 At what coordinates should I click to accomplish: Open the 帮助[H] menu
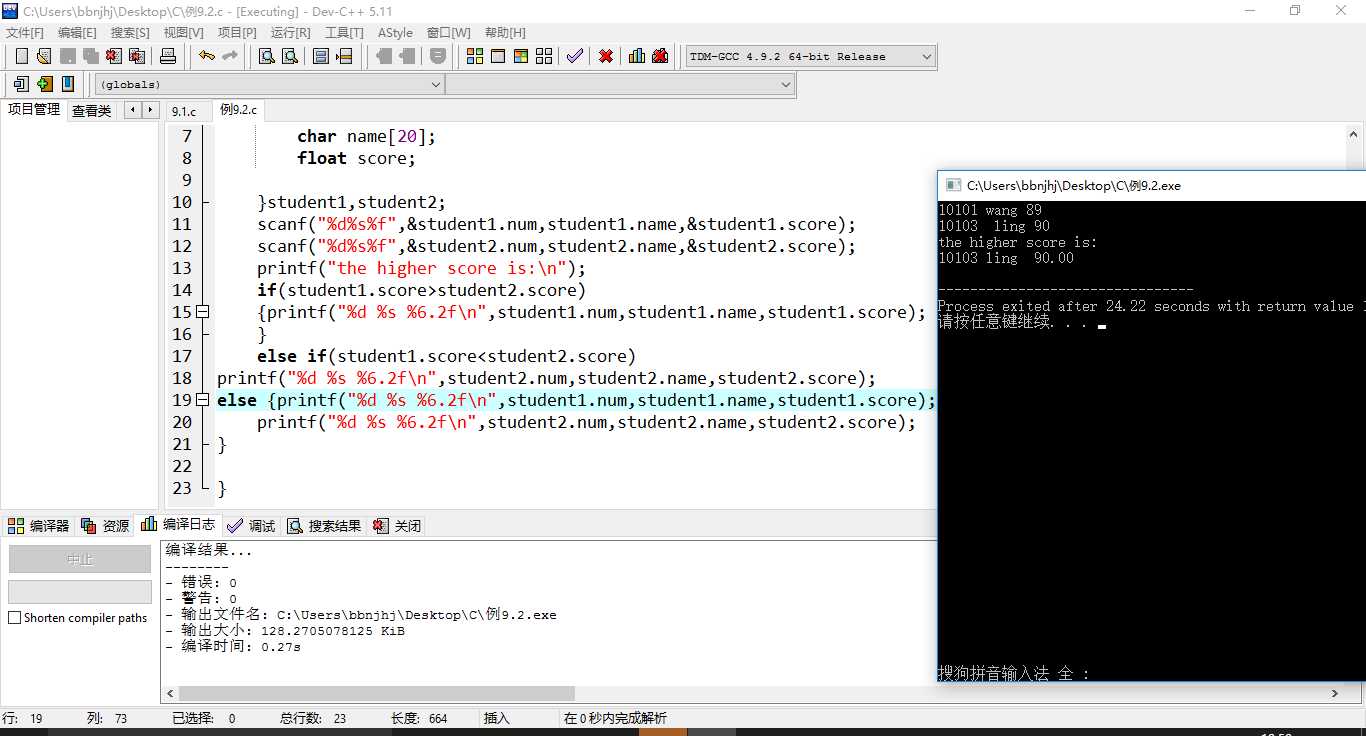pyautogui.click(x=504, y=33)
